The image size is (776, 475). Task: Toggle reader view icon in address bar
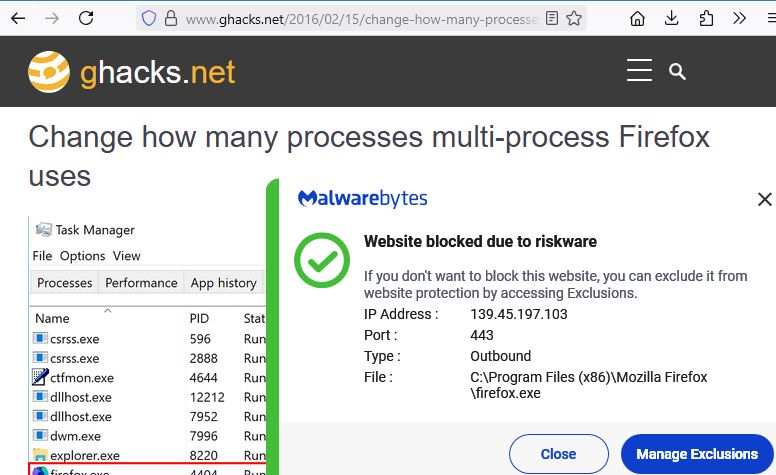553,18
